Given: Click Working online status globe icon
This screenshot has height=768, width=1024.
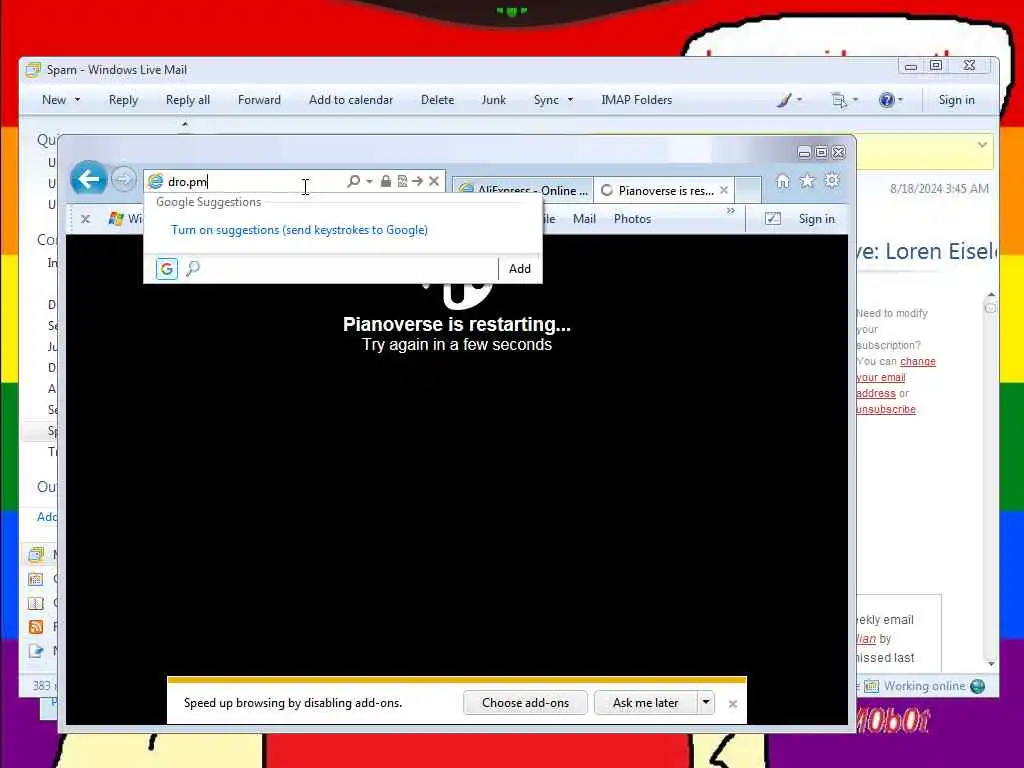Looking at the screenshot, I should pos(978,686).
